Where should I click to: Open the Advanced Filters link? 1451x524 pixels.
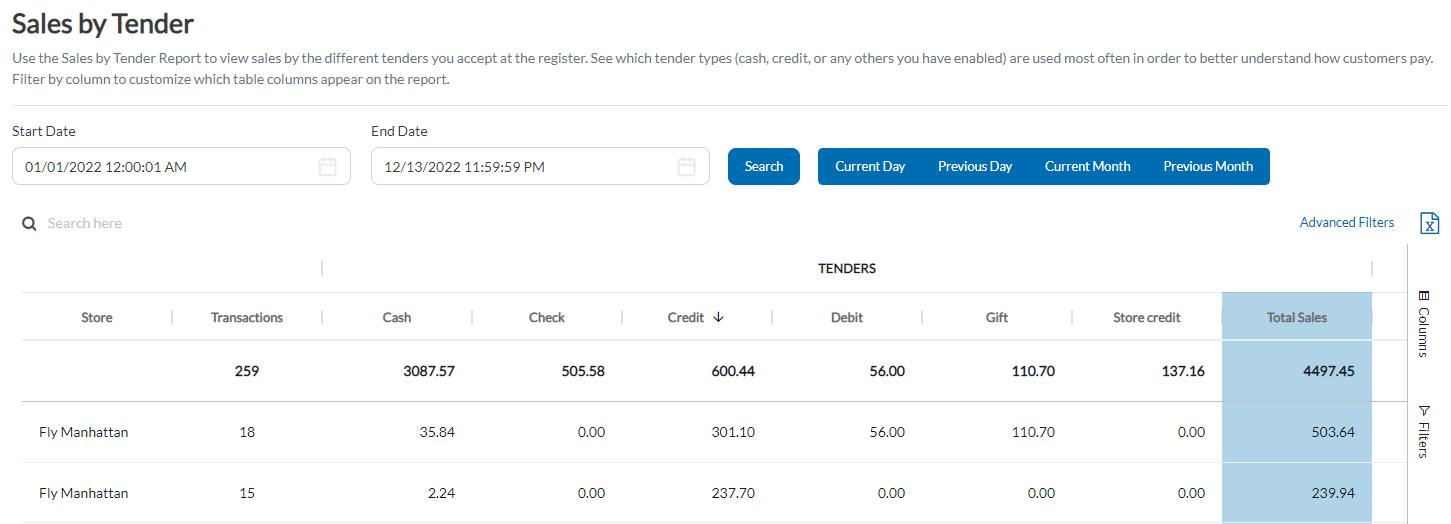[1346, 223]
